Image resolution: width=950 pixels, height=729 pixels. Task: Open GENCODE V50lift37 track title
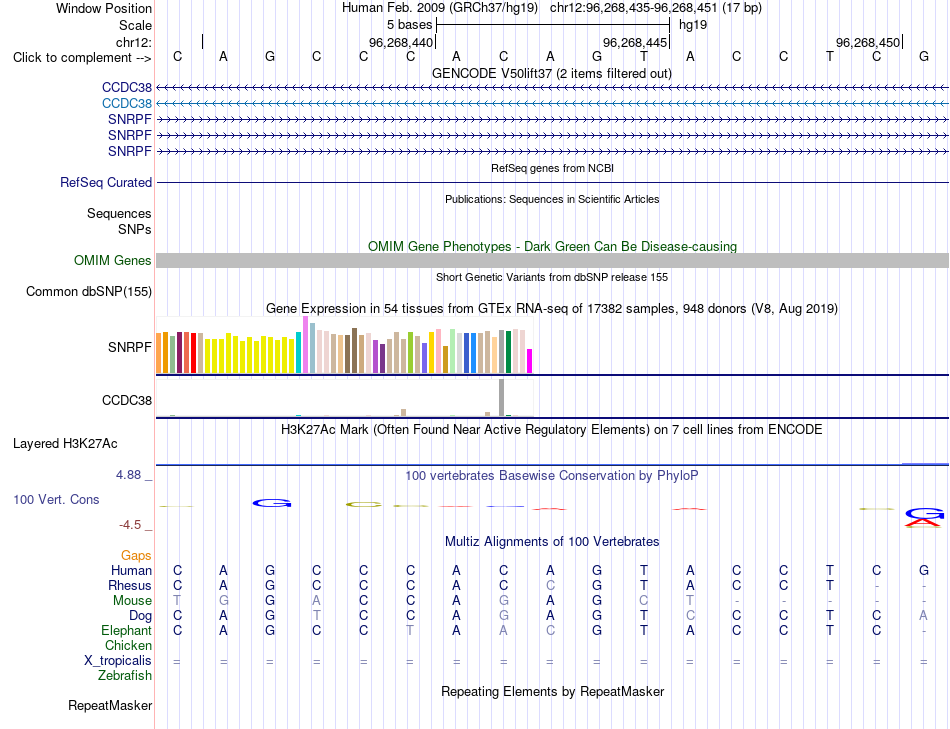(x=552, y=73)
